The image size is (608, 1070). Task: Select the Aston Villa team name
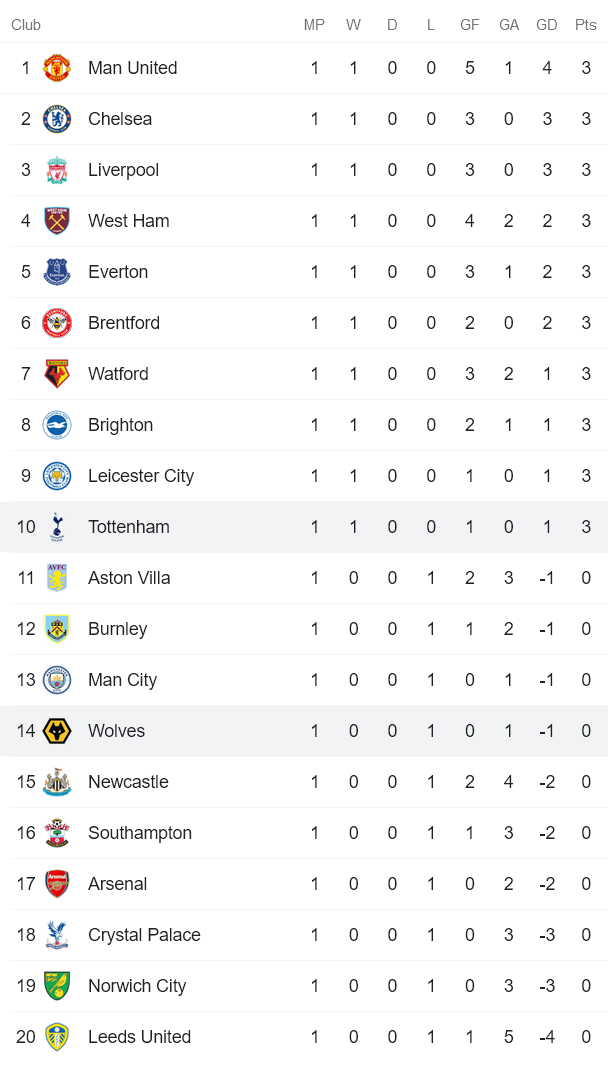(x=129, y=578)
